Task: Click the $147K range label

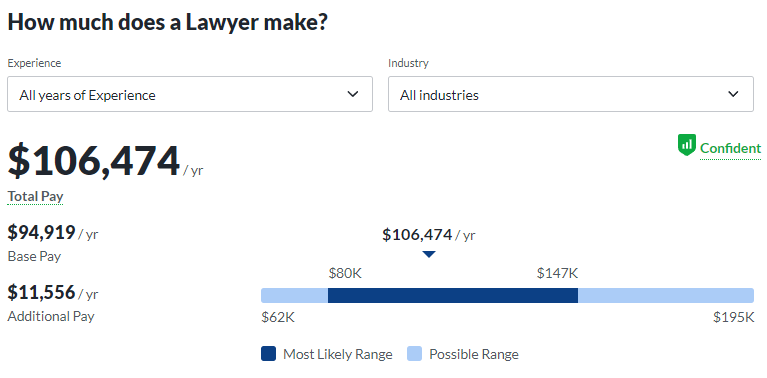Action: tap(558, 273)
